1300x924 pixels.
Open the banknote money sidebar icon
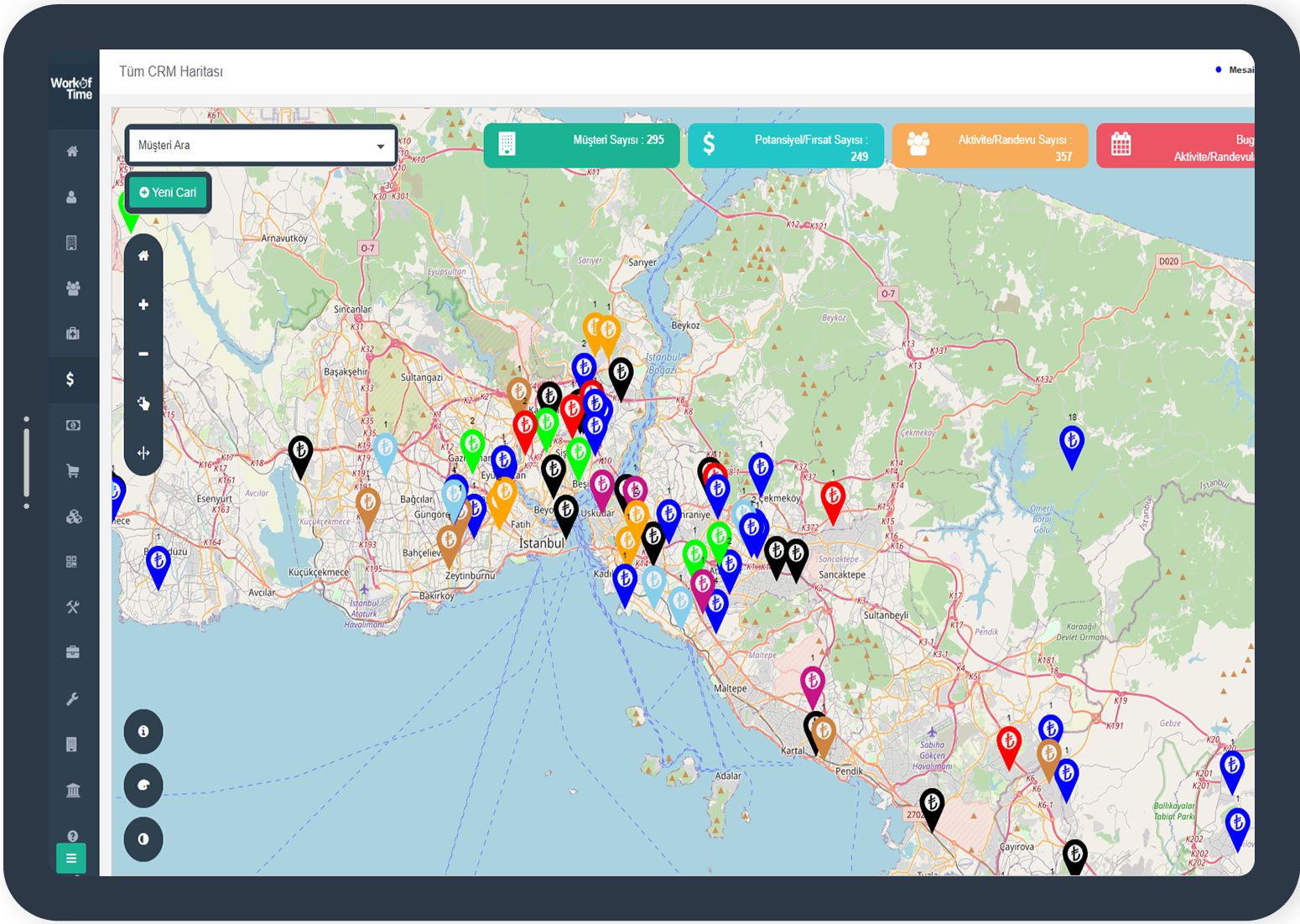click(73, 425)
